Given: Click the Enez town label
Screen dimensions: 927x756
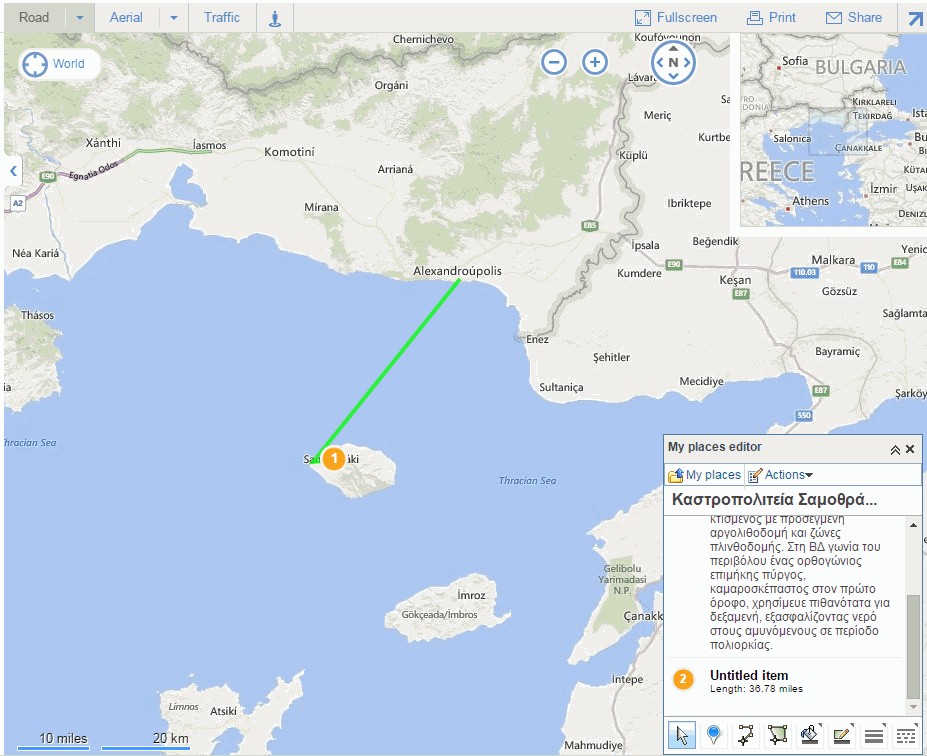Looking at the screenshot, I should pos(537,339).
